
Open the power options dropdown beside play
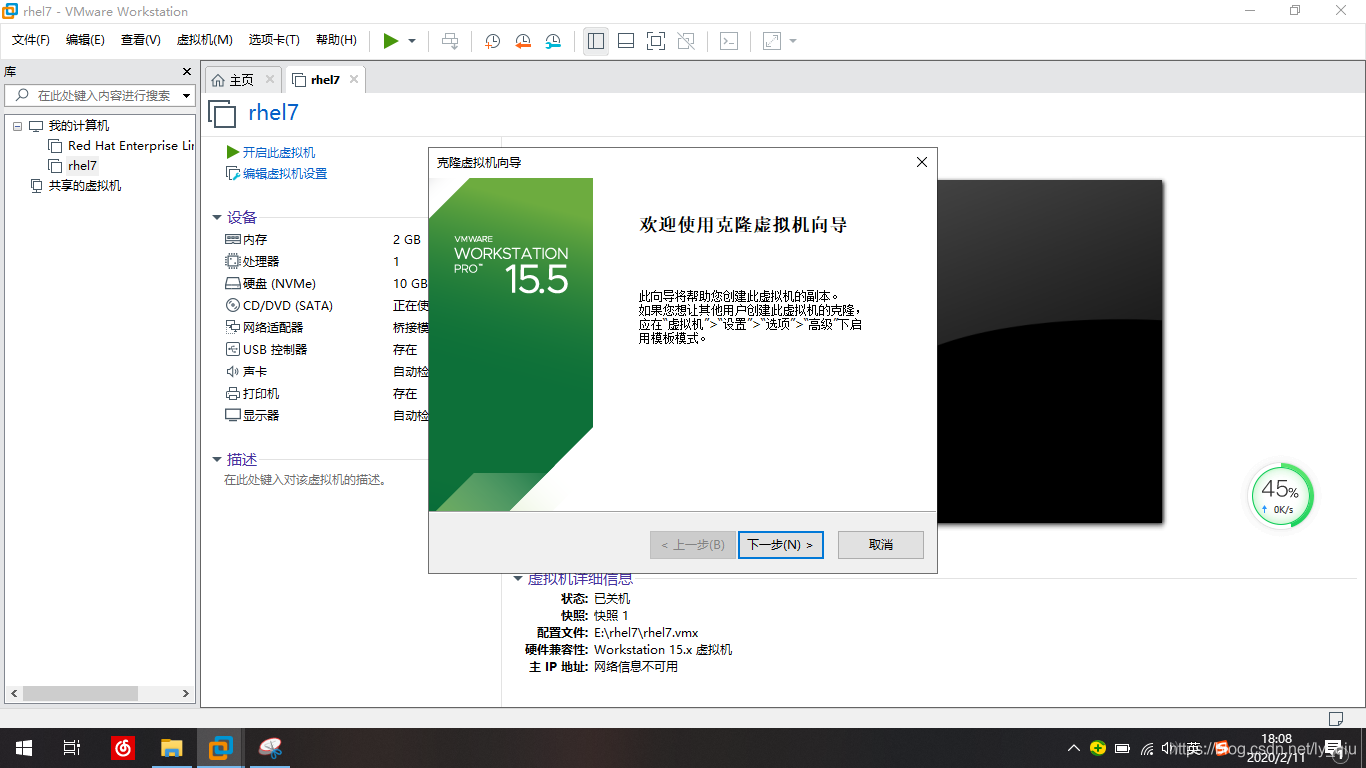pos(412,41)
